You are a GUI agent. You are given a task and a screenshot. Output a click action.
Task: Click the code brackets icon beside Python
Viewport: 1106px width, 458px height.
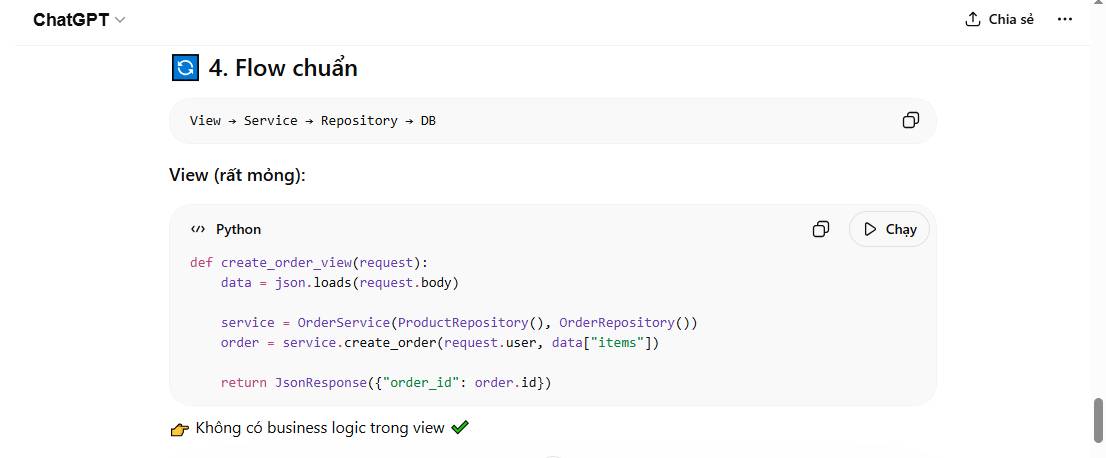click(198, 229)
